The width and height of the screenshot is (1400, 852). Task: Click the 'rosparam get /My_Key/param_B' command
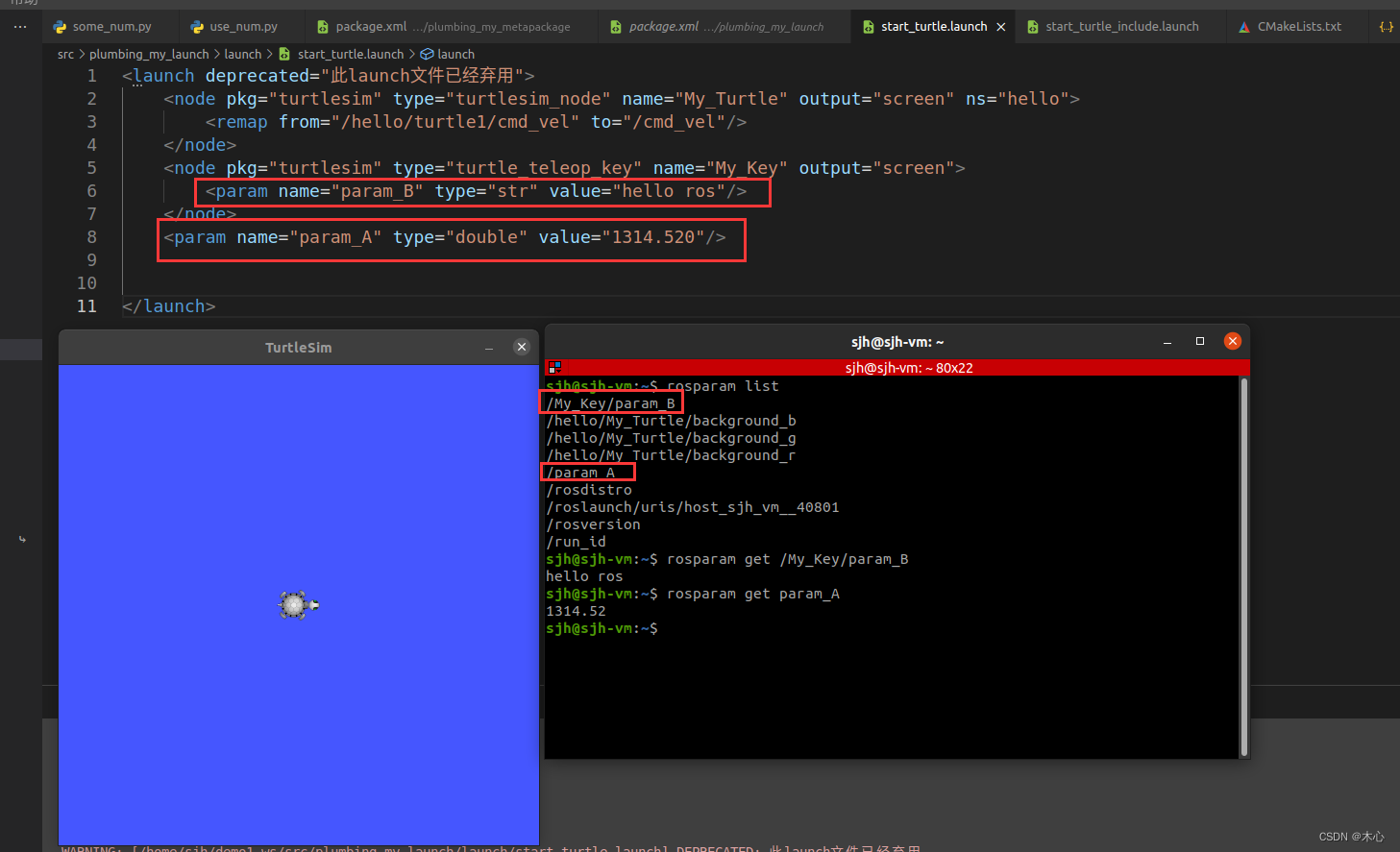(x=788, y=559)
